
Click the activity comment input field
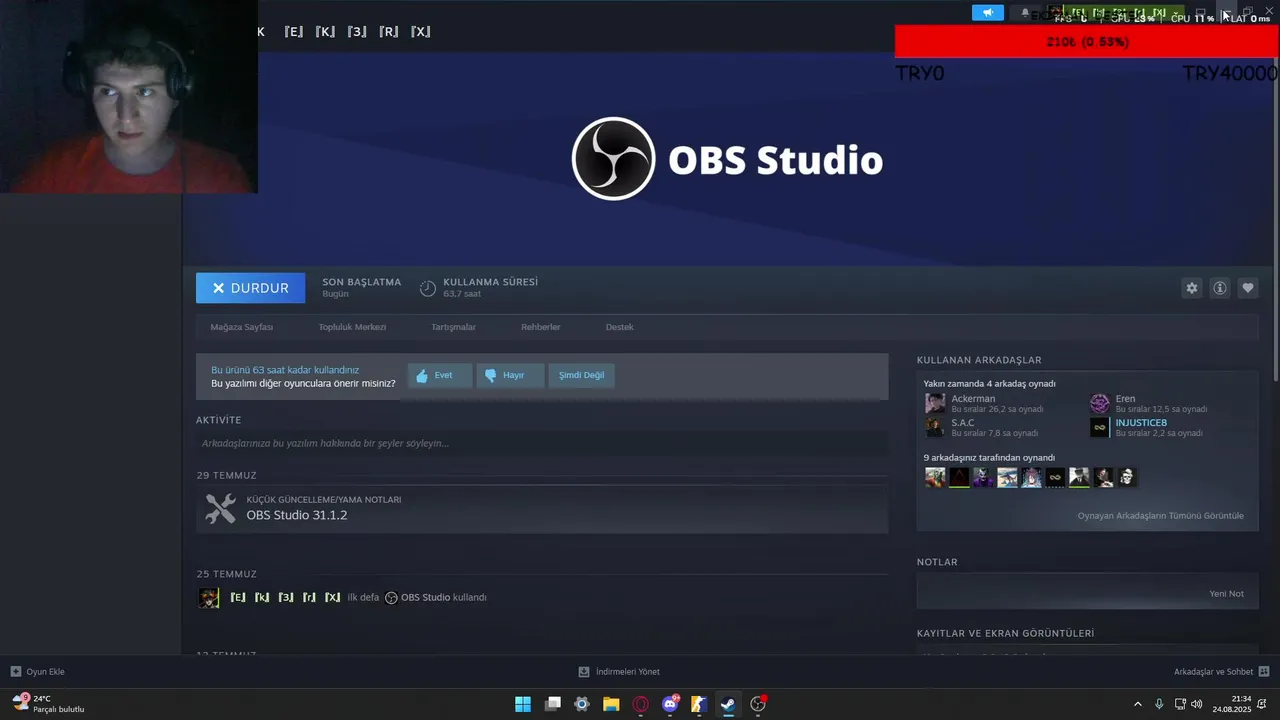click(542, 443)
